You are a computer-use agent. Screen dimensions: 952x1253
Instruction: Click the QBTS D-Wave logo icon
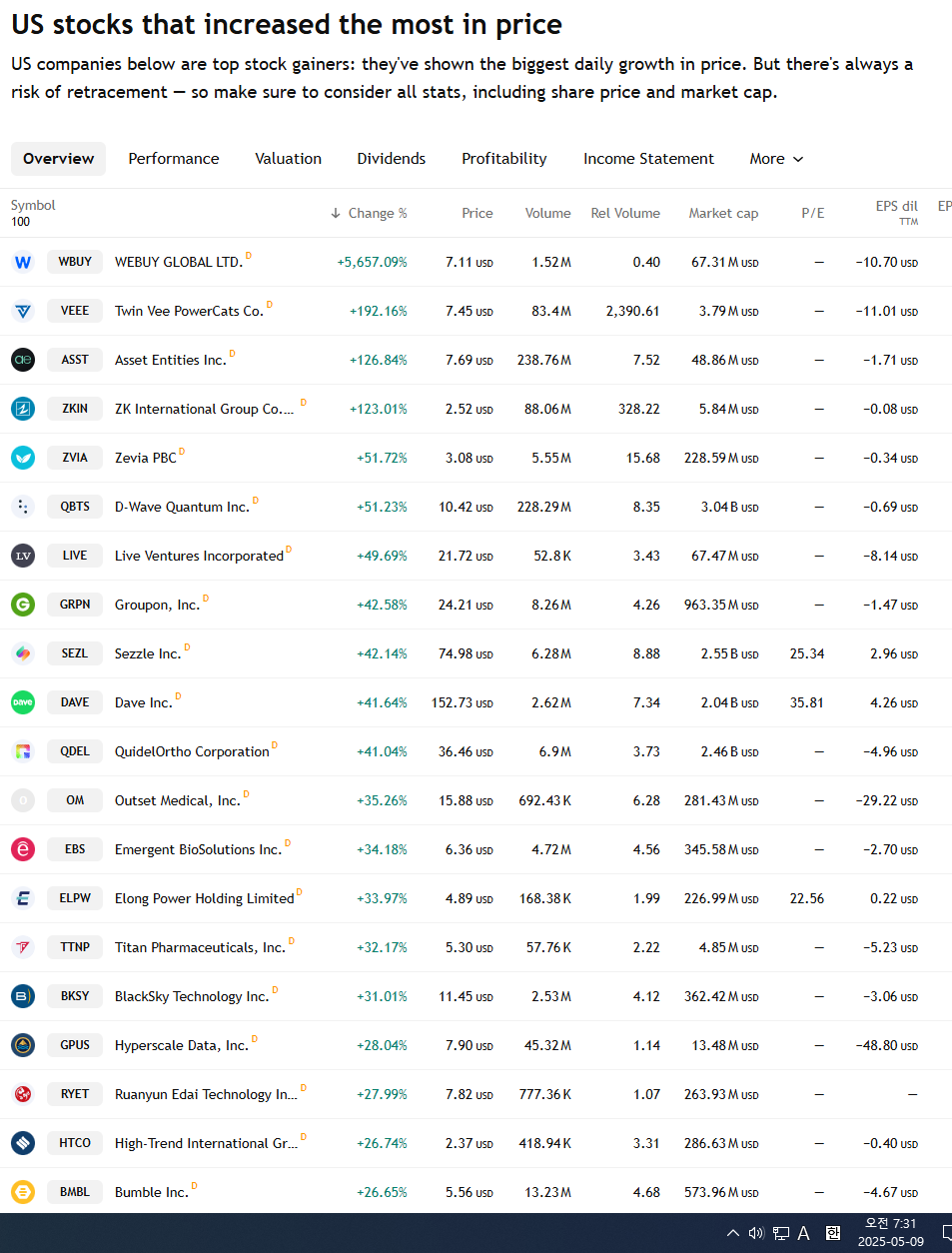pos(23,507)
